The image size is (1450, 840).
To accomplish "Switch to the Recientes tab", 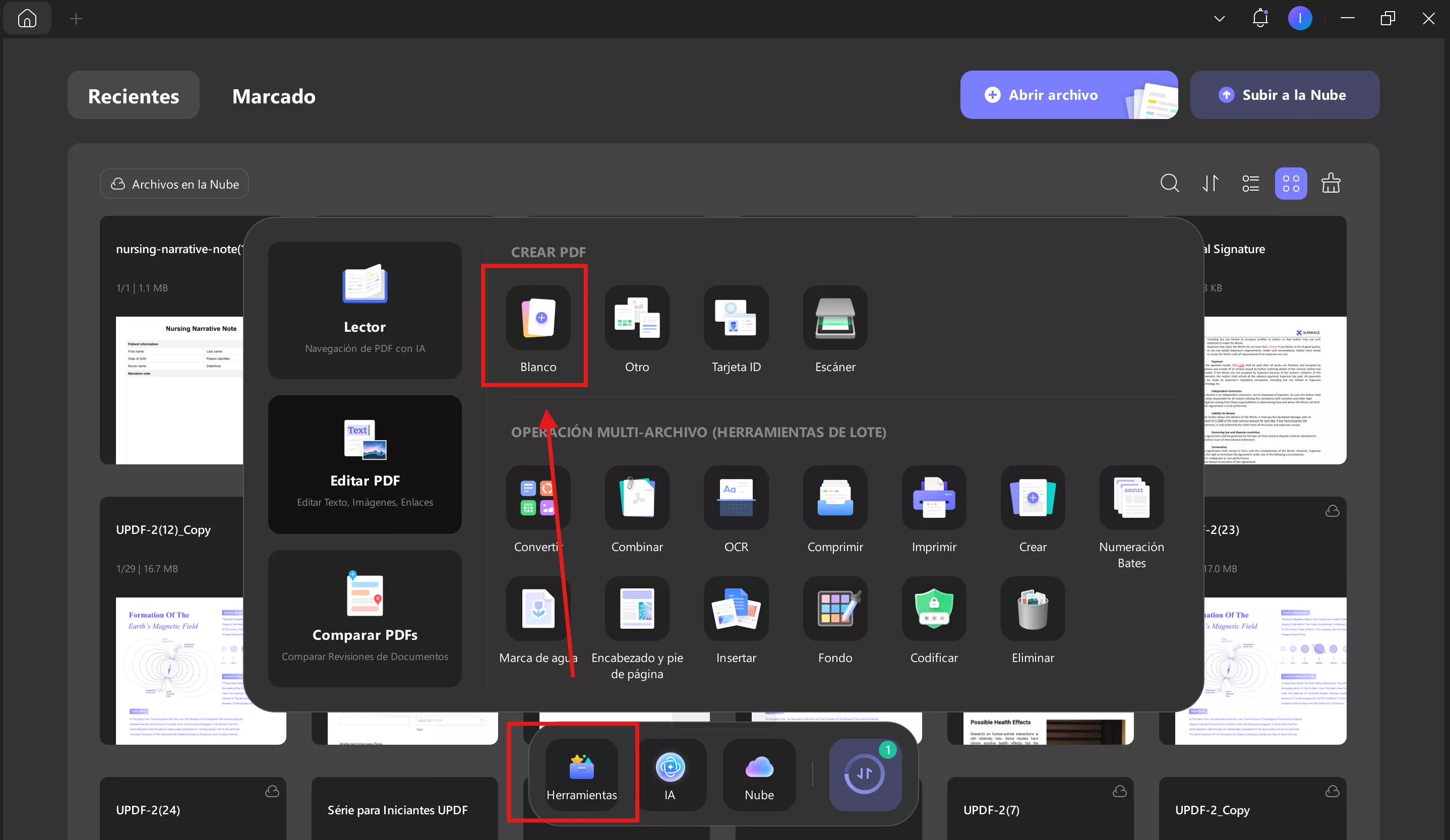I will click(x=134, y=95).
